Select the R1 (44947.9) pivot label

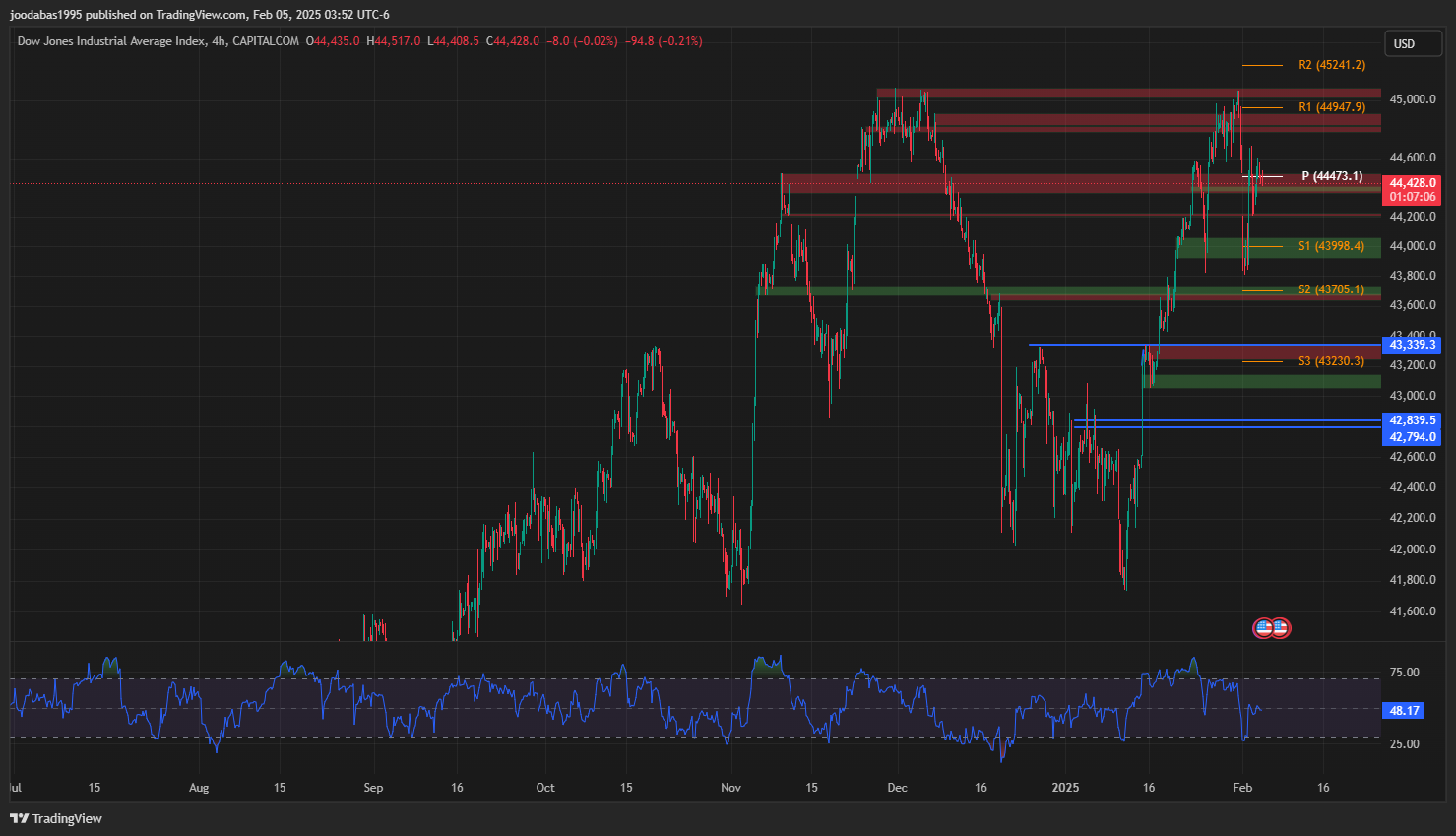point(1331,107)
